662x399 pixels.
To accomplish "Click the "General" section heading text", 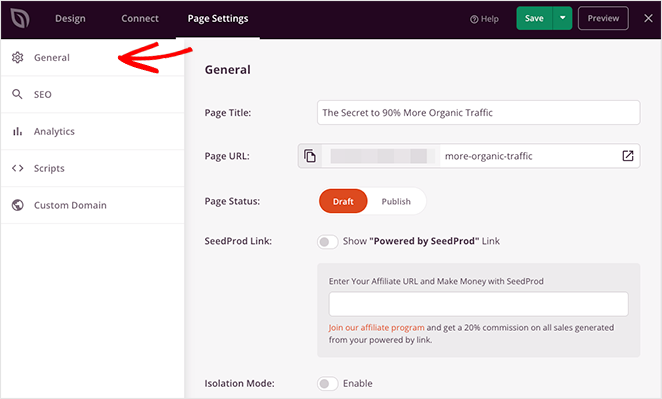I will 228,70.
